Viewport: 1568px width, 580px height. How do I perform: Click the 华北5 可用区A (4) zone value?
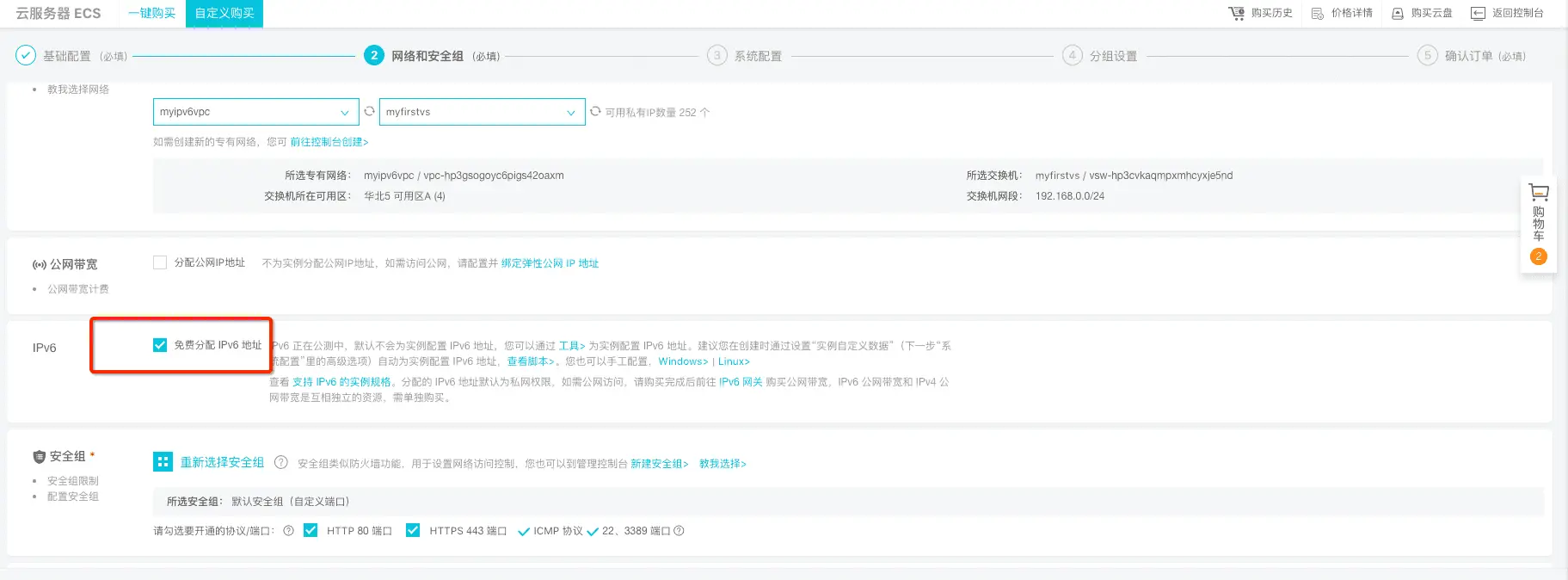pyautogui.click(x=404, y=196)
